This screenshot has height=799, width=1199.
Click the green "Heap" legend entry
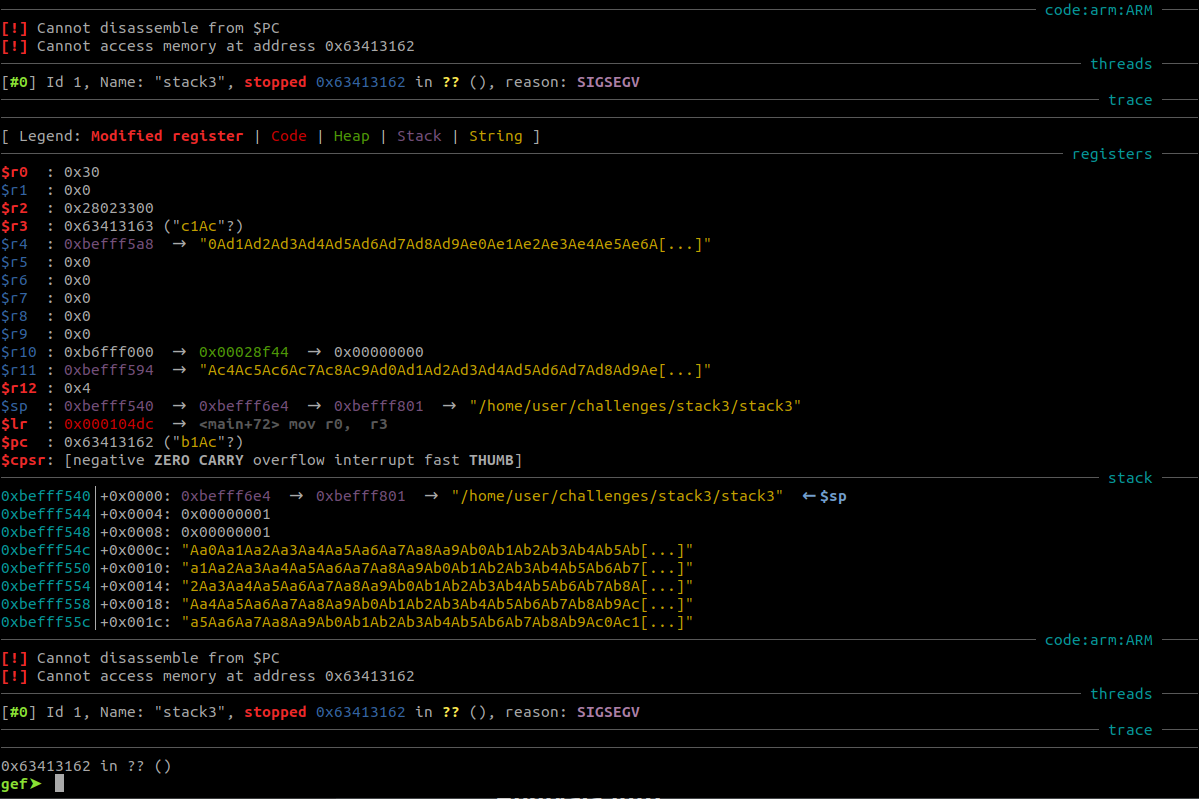pos(351,136)
